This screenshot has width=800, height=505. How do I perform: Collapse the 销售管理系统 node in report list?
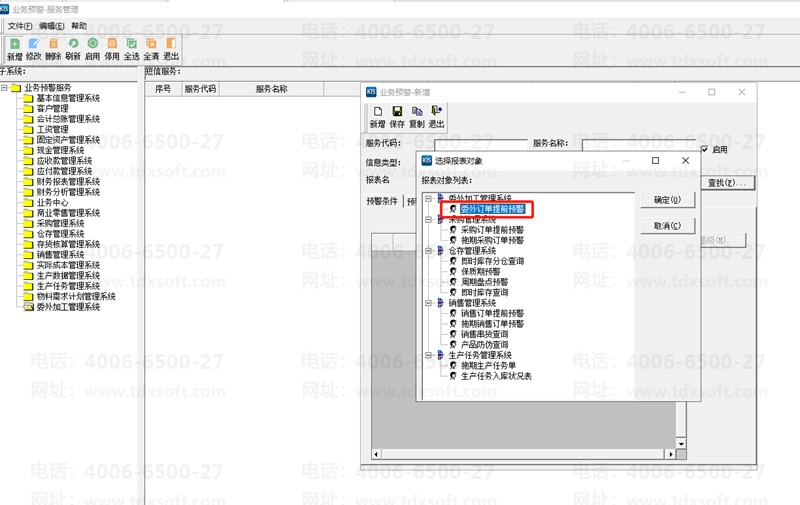[428, 302]
